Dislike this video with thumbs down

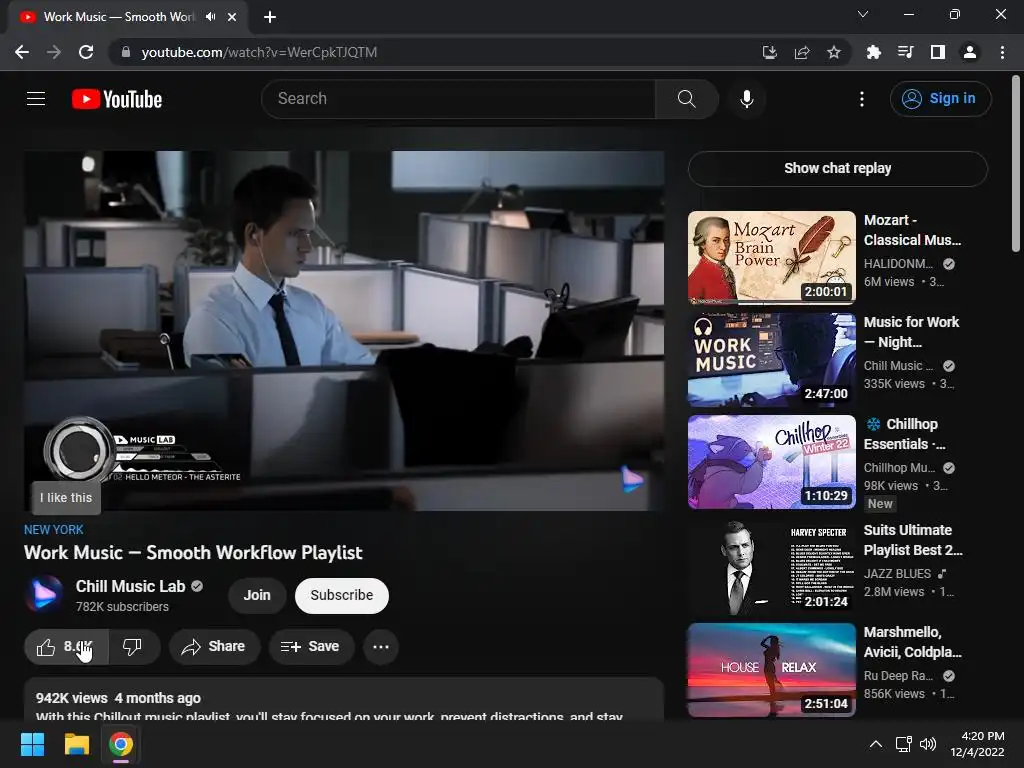(x=133, y=647)
